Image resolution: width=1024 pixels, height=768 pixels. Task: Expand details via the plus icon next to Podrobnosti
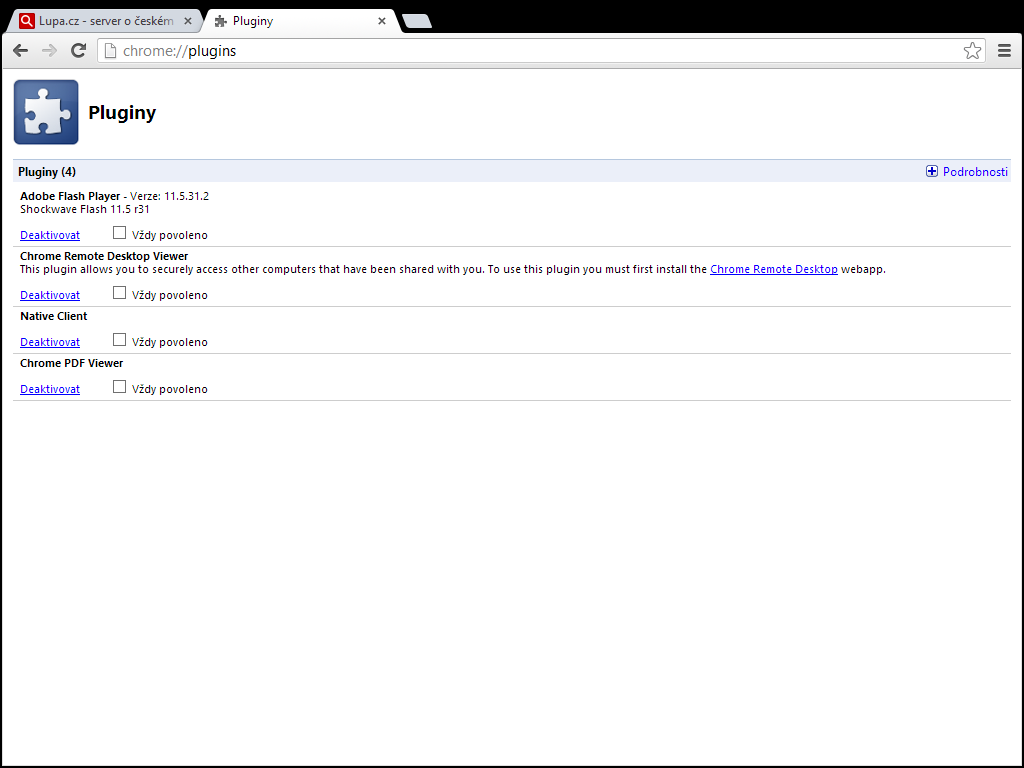[x=932, y=171]
